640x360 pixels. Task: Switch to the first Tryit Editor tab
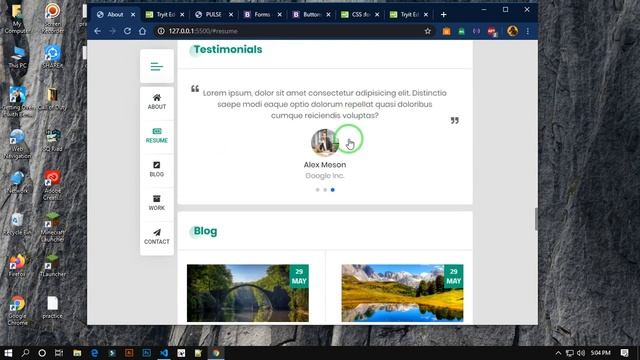pyautogui.click(x=165, y=14)
